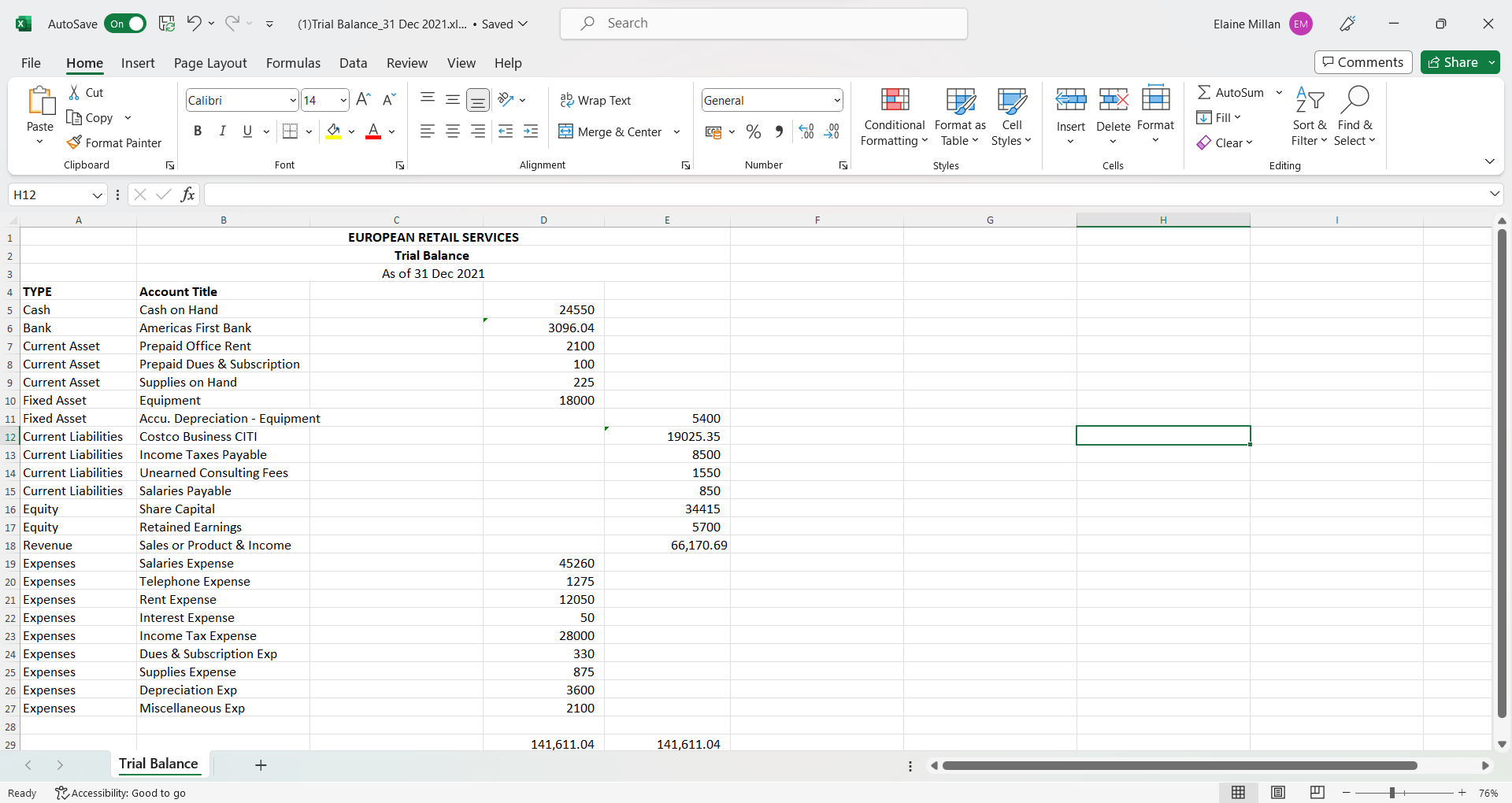Select the Trial Balance sheet tab

pyautogui.click(x=158, y=764)
